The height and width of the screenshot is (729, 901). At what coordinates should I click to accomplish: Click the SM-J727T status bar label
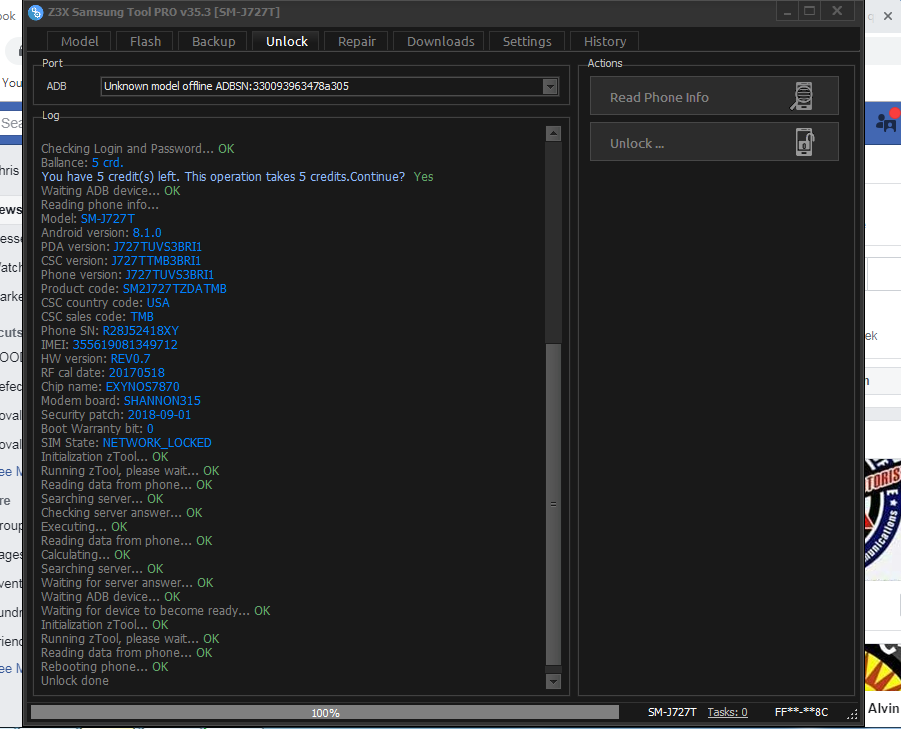coord(672,712)
